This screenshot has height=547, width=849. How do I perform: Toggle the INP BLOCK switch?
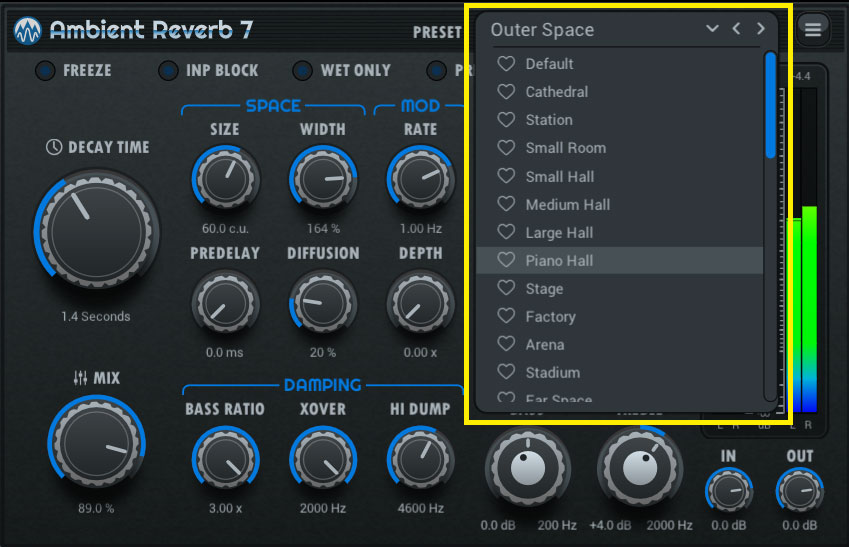click(x=168, y=70)
